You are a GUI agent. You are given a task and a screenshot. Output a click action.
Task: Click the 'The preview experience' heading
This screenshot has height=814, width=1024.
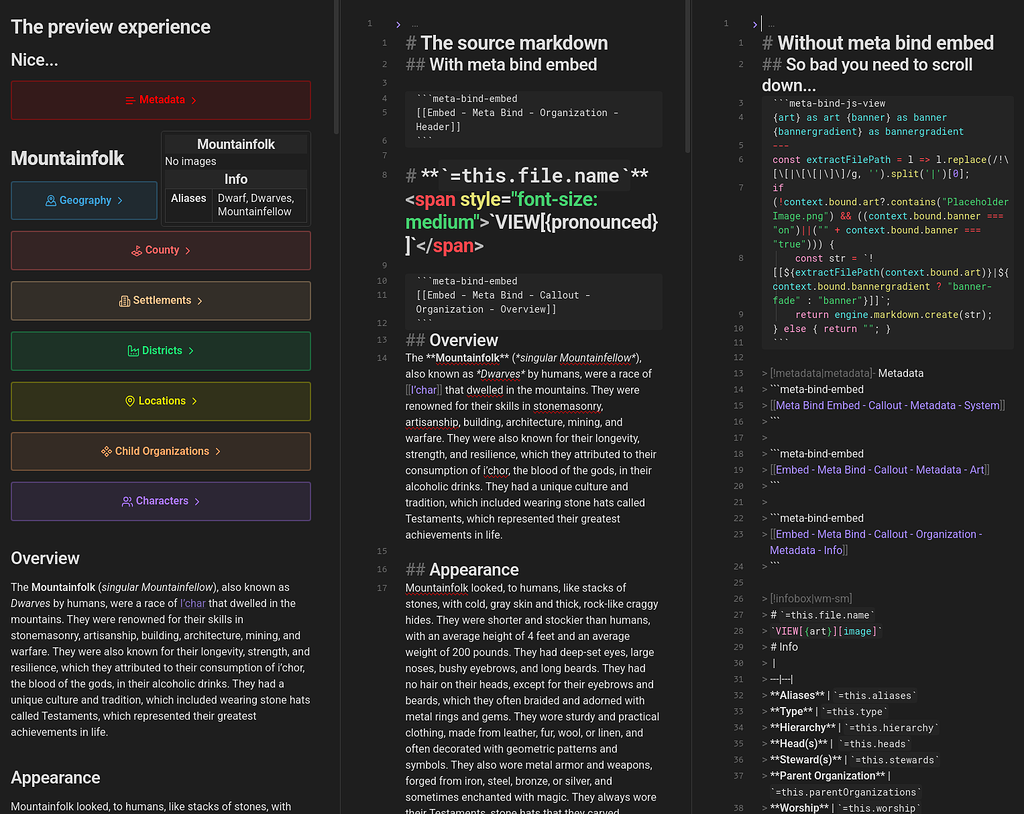(111, 27)
